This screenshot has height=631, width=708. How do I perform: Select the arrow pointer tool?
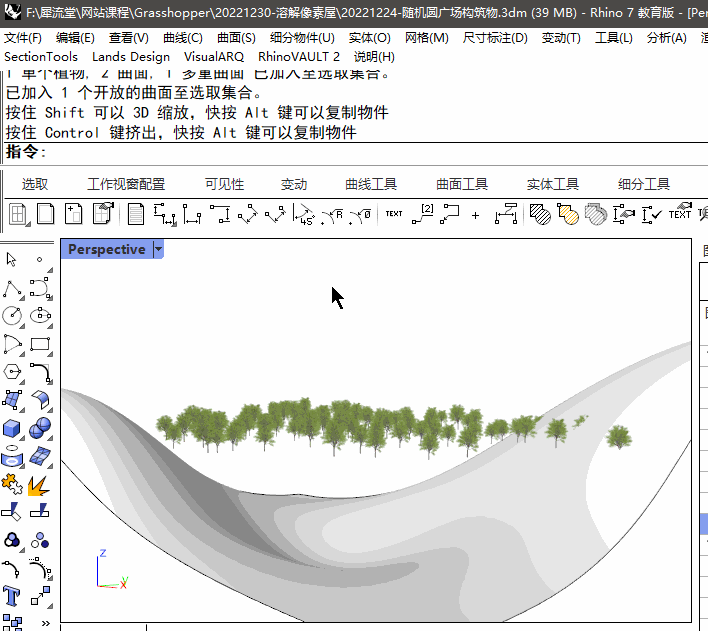[12, 260]
